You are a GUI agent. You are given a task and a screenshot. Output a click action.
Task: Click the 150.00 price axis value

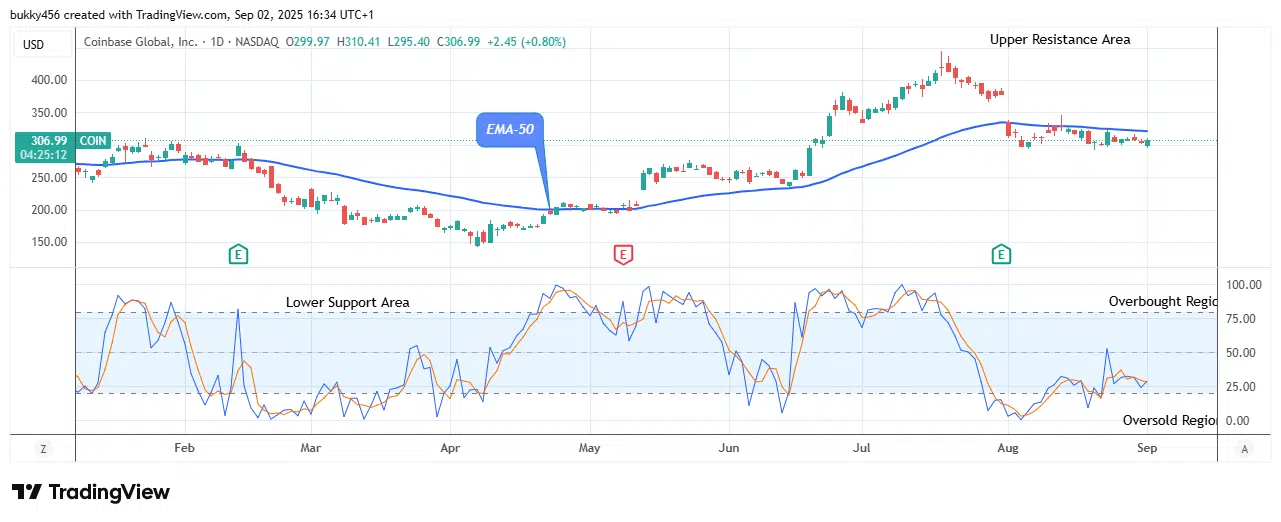(49, 242)
